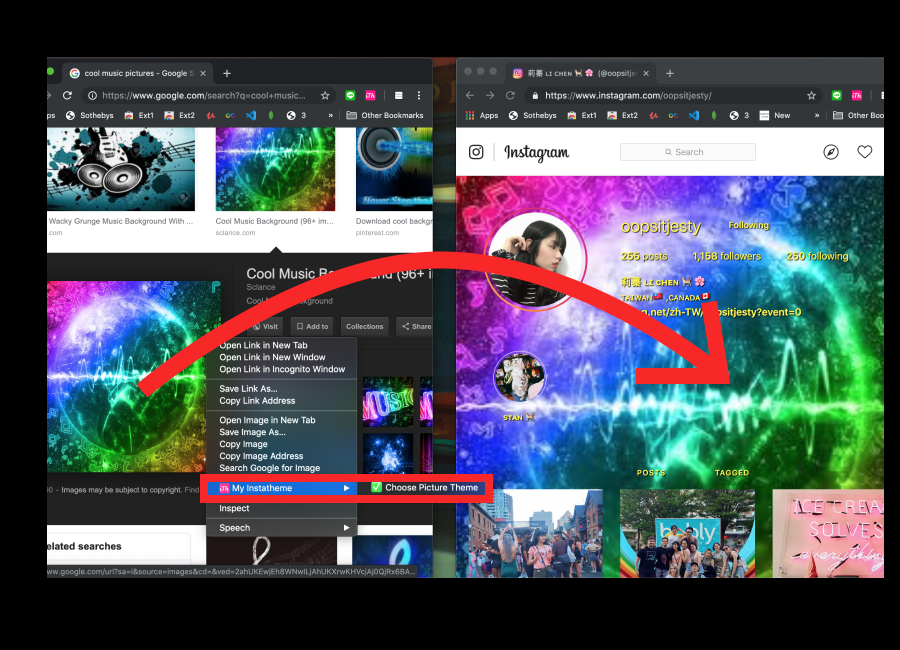Choose Inspect in context menu
Image resolution: width=900 pixels, height=650 pixels.
pyautogui.click(x=281, y=509)
